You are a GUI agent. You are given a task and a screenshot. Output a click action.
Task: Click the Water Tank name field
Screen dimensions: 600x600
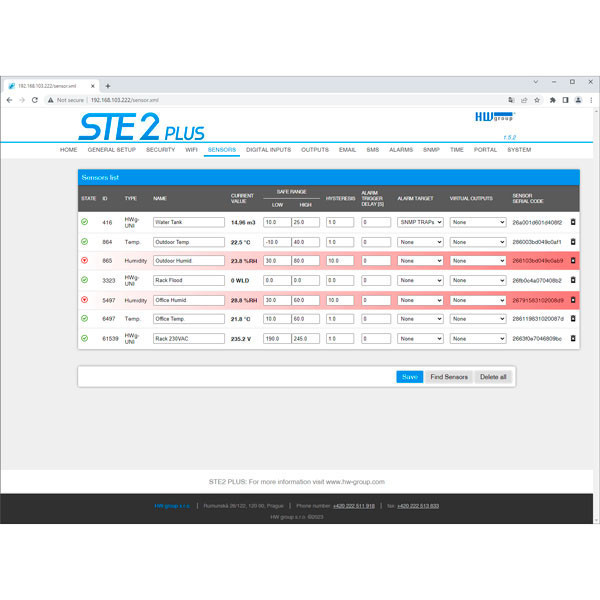[188, 222]
